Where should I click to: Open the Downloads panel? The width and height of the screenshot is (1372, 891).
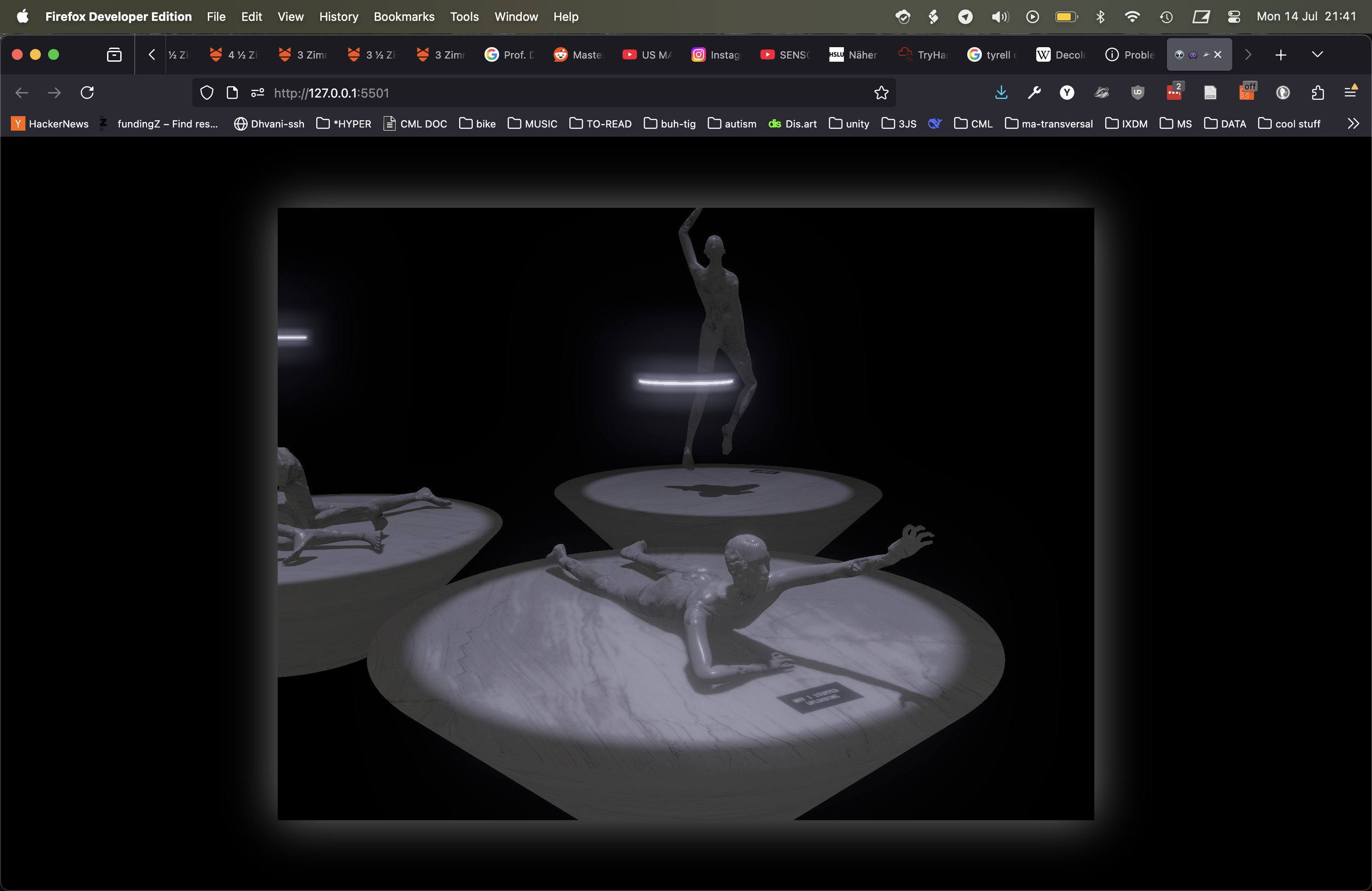tap(1001, 92)
